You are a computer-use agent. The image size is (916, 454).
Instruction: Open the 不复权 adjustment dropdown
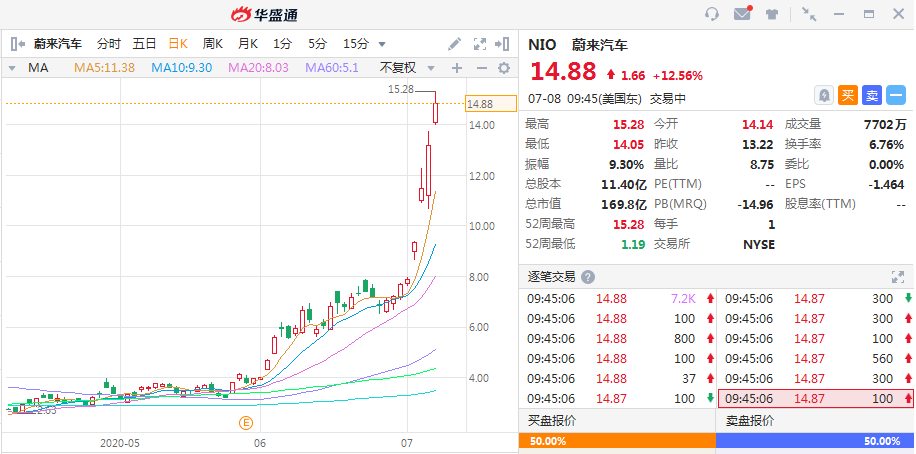[x=407, y=68]
